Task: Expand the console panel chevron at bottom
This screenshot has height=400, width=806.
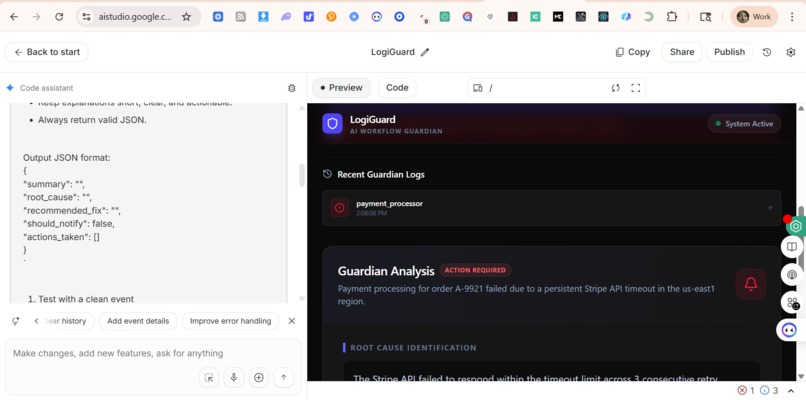Action: coord(791,391)
